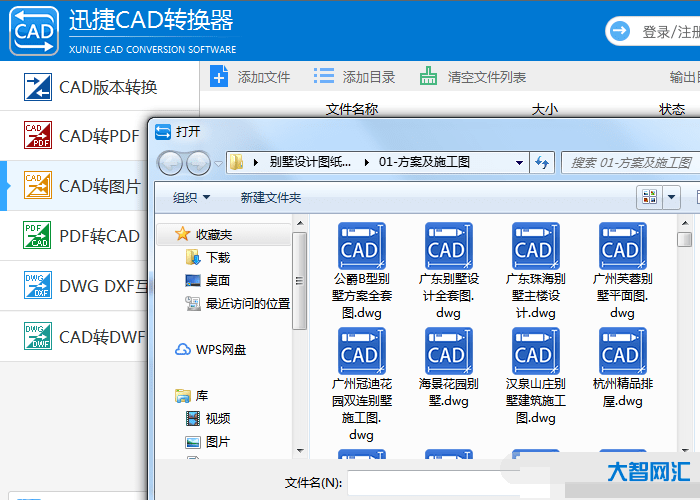The width and height of the screenshot is (700, 500).
Task: Click the refresh button beside address bar
Action: 543,162
